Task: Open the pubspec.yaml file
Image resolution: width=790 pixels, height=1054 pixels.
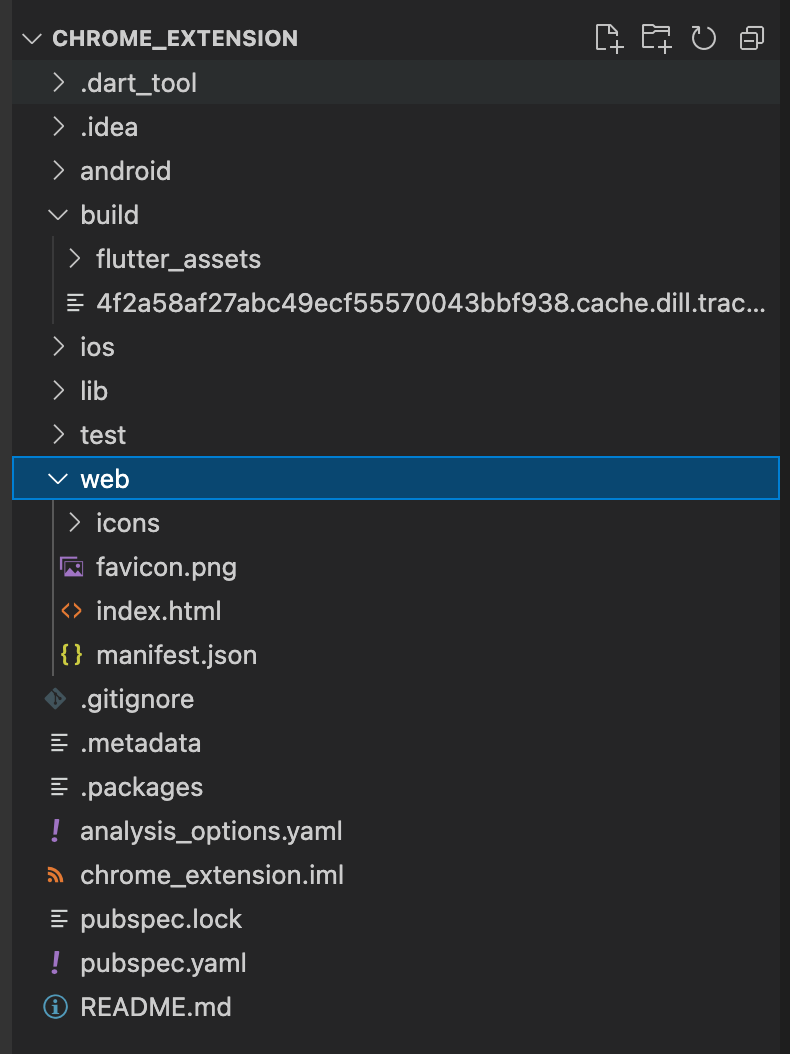Action: pos(163,963)
